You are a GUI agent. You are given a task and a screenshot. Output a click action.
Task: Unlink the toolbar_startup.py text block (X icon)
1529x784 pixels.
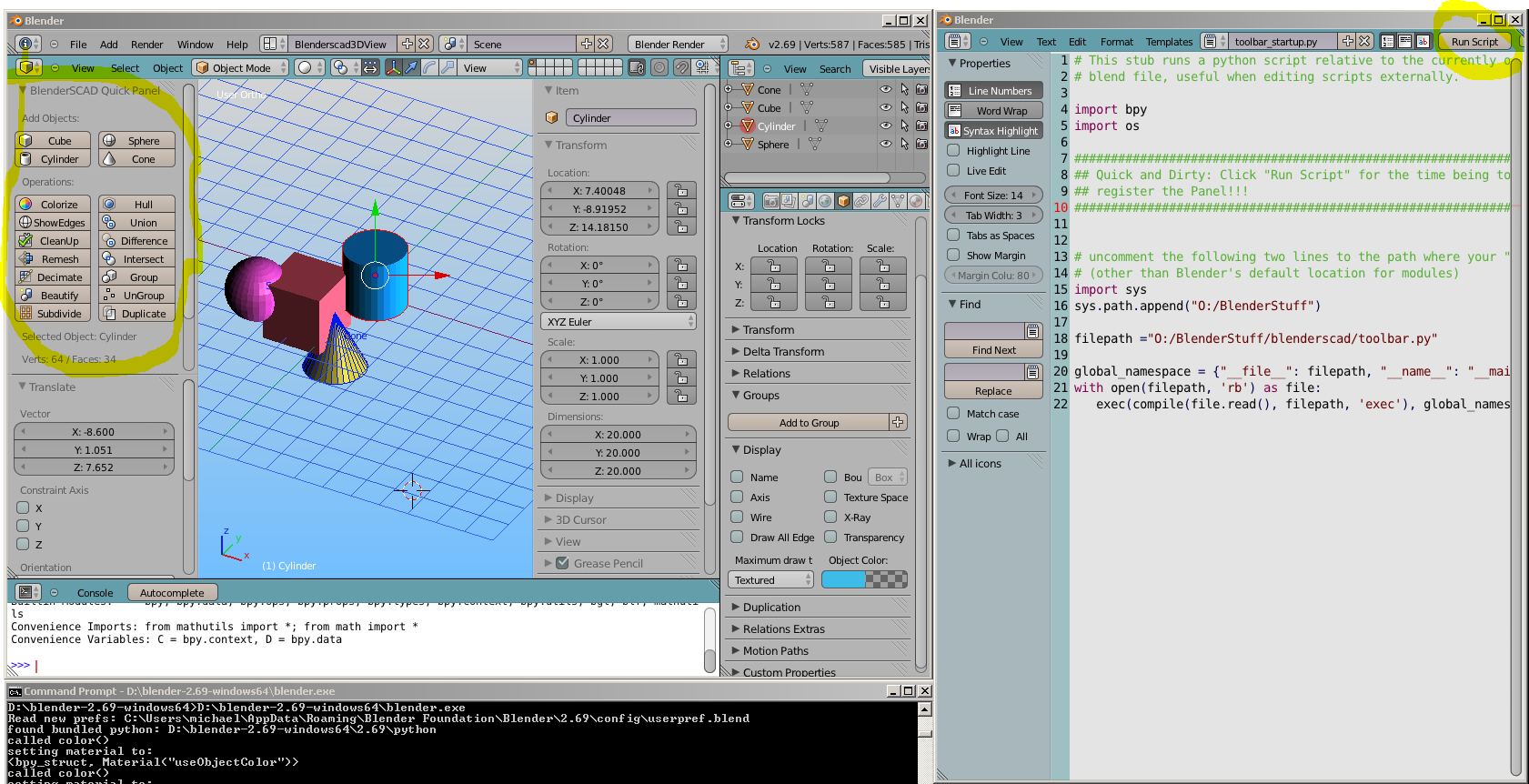click(1364, 42)
